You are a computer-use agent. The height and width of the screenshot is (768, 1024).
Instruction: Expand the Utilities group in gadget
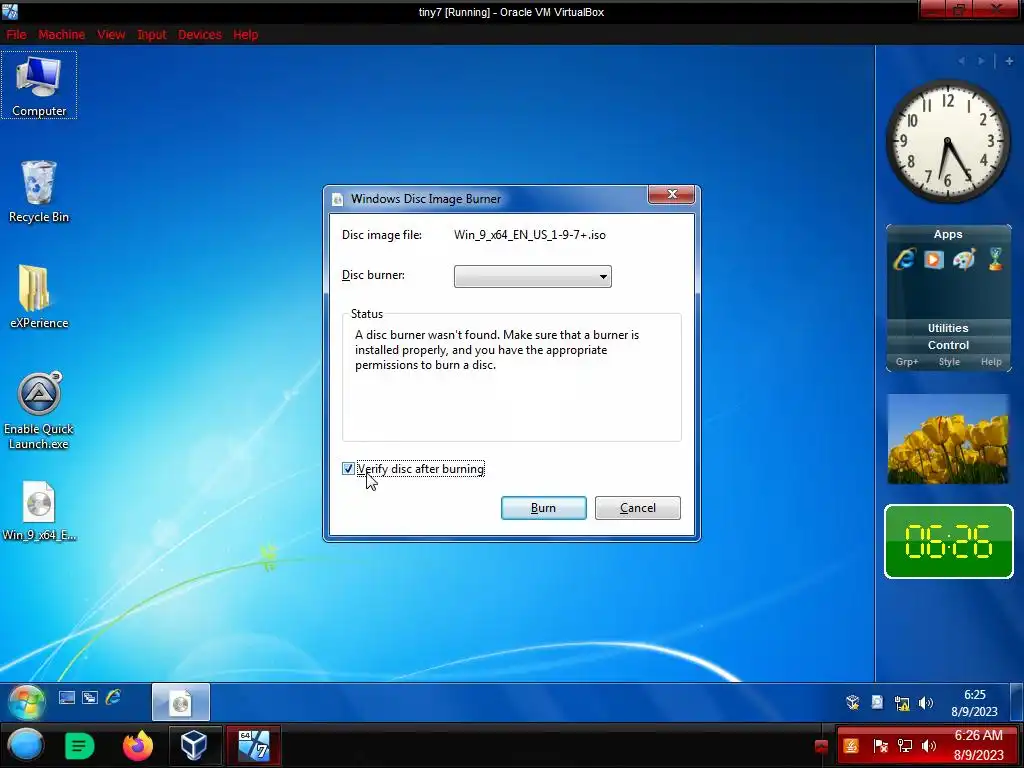click(948, 328)
